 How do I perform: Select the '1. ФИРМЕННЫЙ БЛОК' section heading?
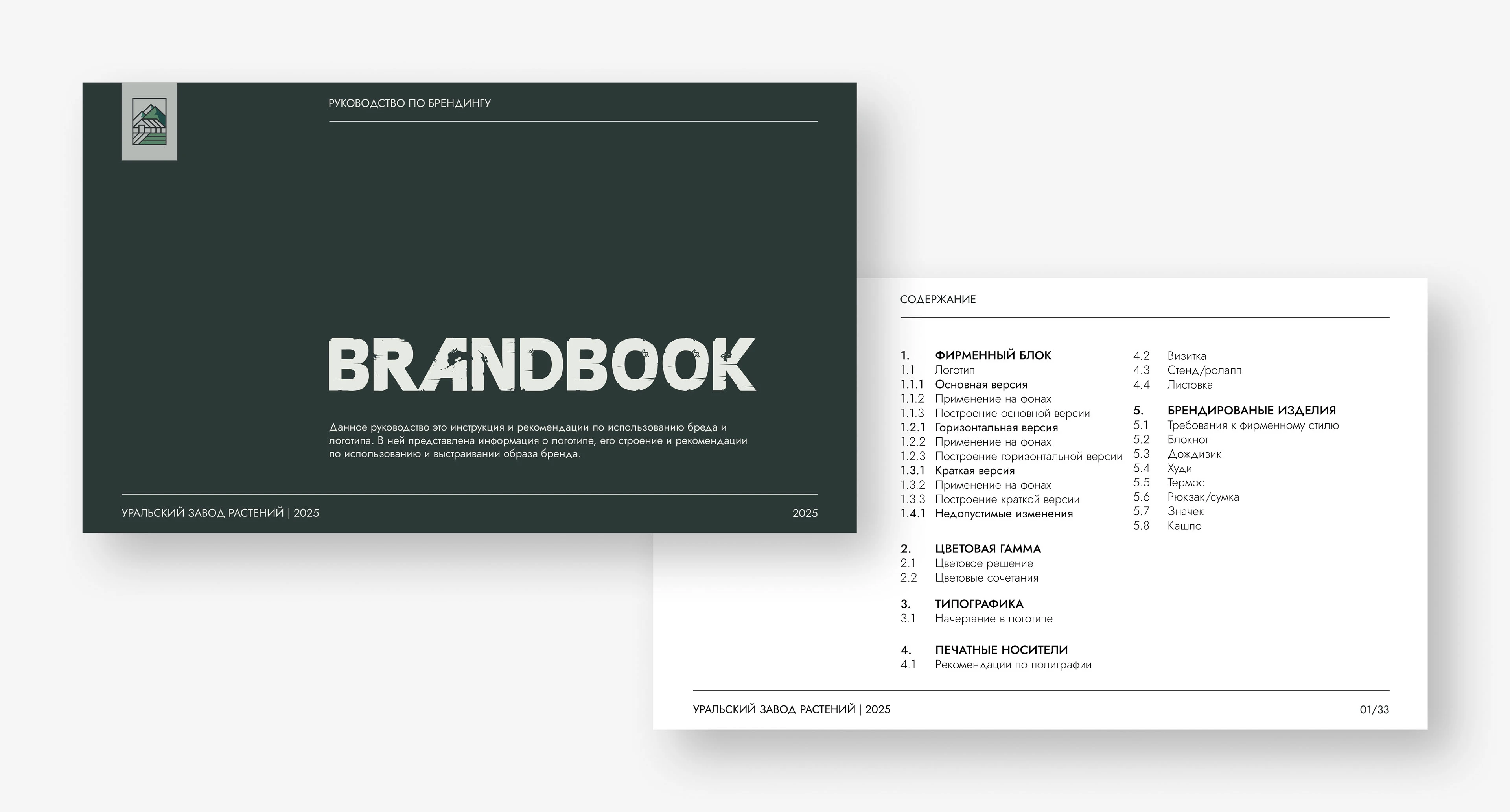tap(976, 355)
